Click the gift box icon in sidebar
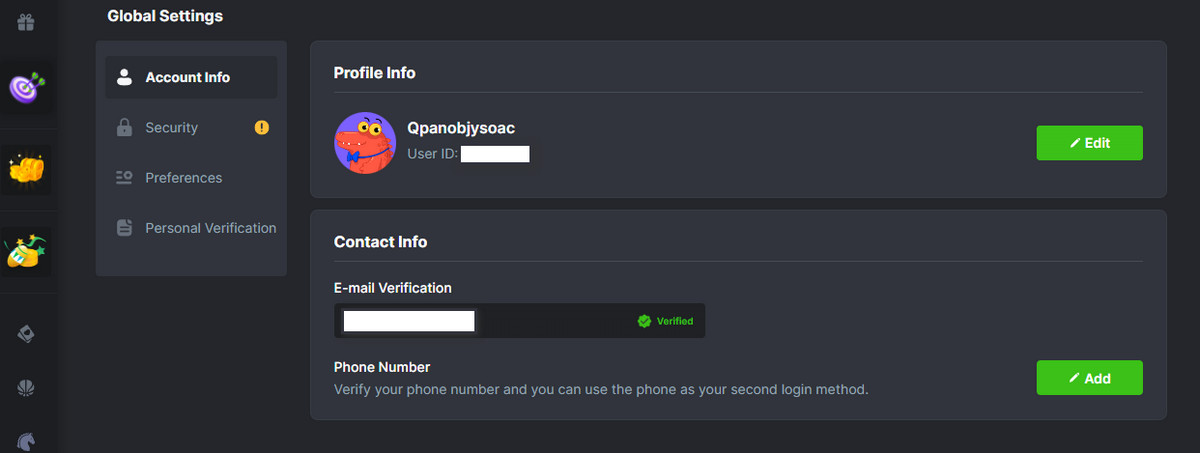1200x453 pixels. 27,21
